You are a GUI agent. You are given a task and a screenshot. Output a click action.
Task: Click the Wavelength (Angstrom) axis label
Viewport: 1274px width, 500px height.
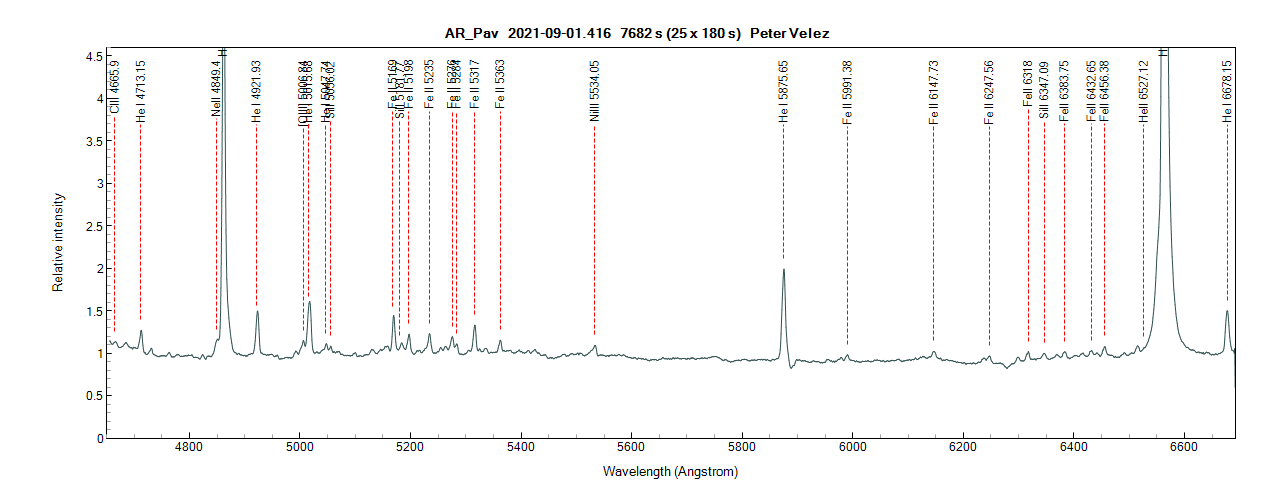[670, 471]
